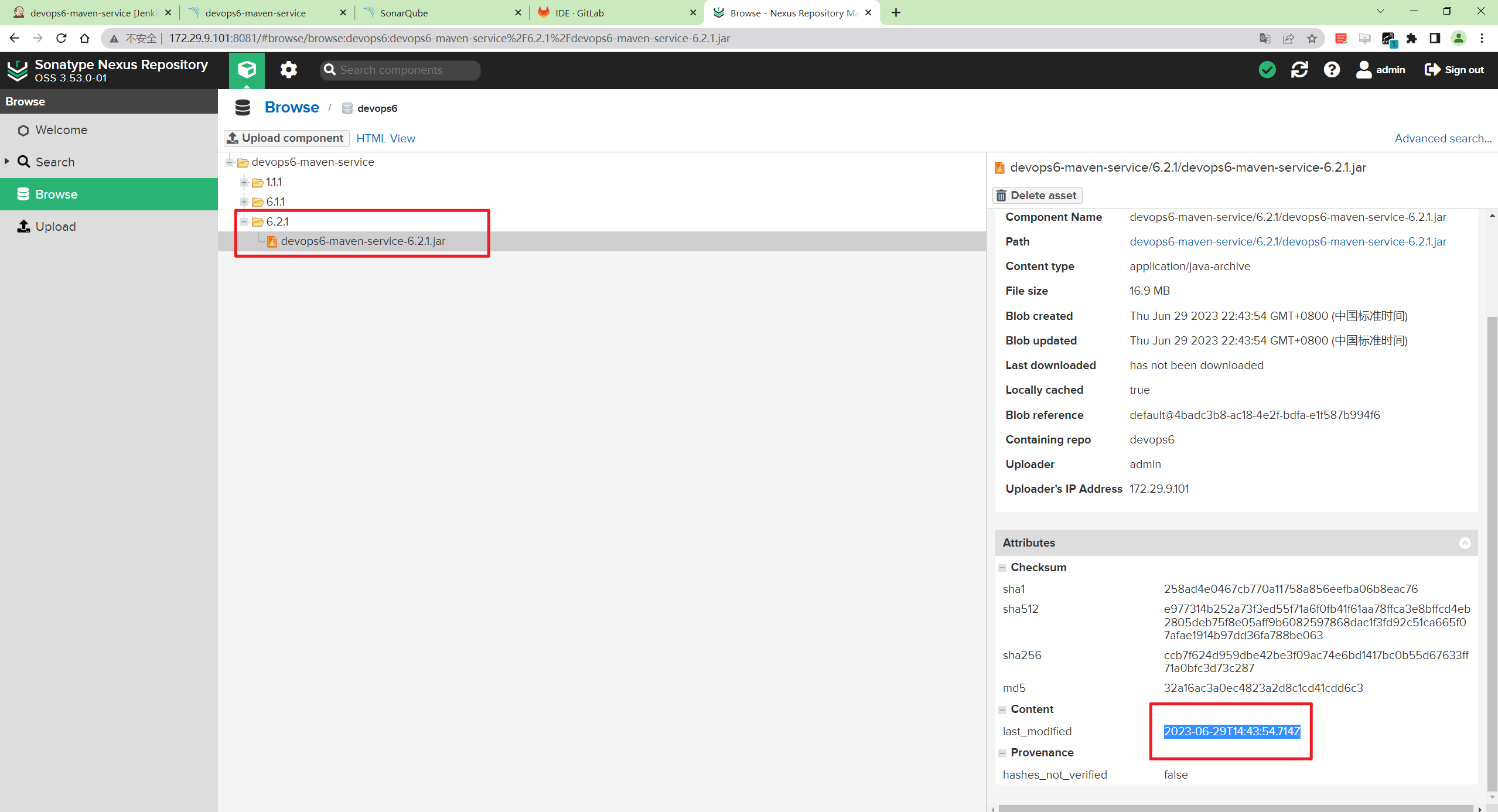Viewport: 1498px width, 812px height.
Task: Collapse the Content group
Action: click(1002, 709)
